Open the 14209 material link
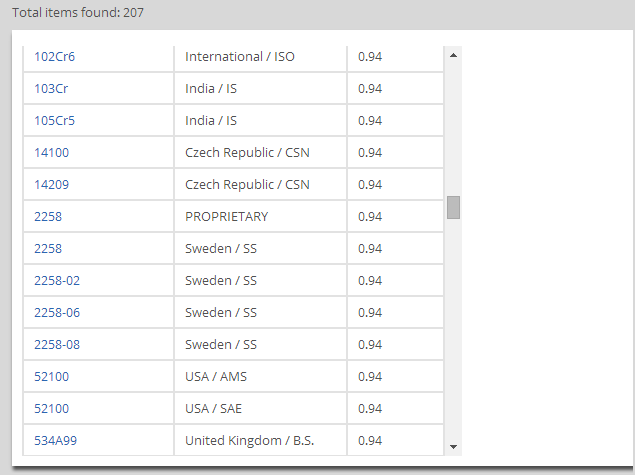This screenshot has height=475, width=635. pyautogui.click(x=51, y=185)
